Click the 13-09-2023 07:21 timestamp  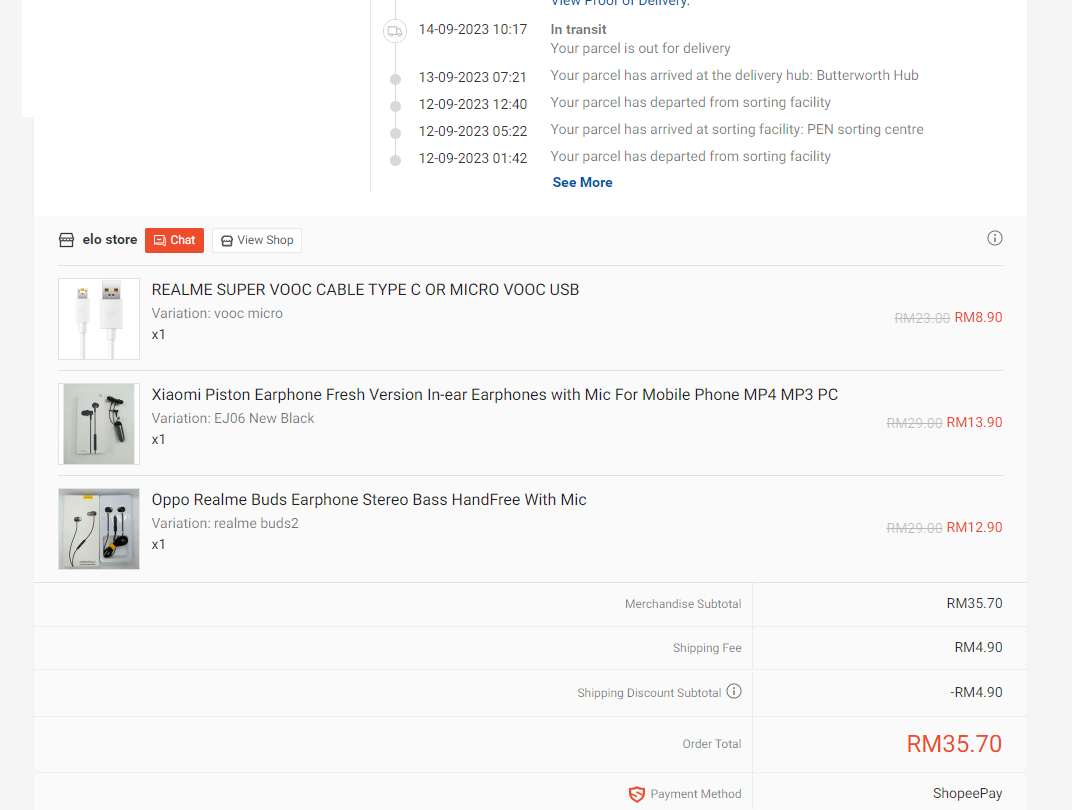click(473, 77)
